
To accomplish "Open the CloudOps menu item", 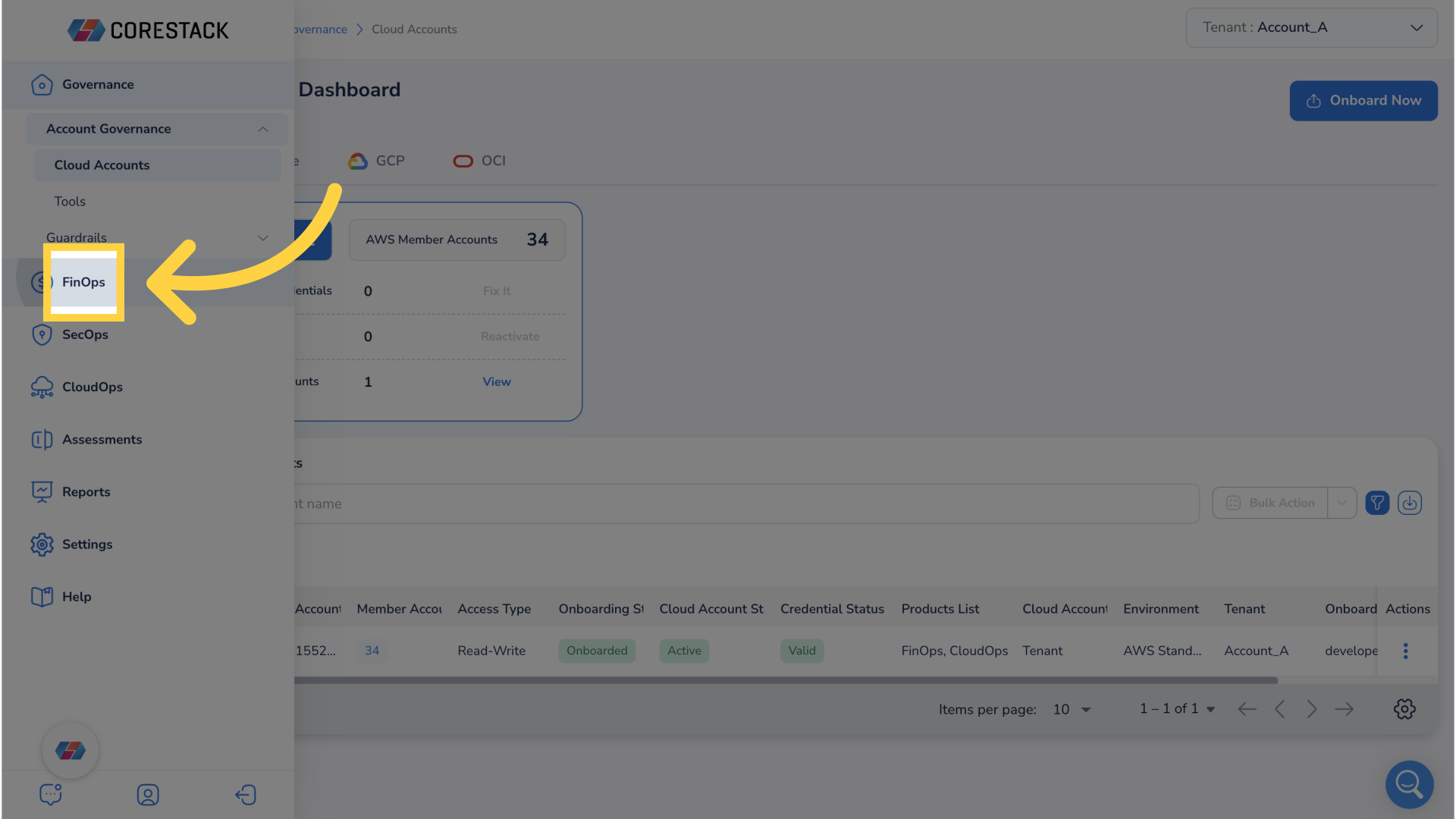I will 93,387.
